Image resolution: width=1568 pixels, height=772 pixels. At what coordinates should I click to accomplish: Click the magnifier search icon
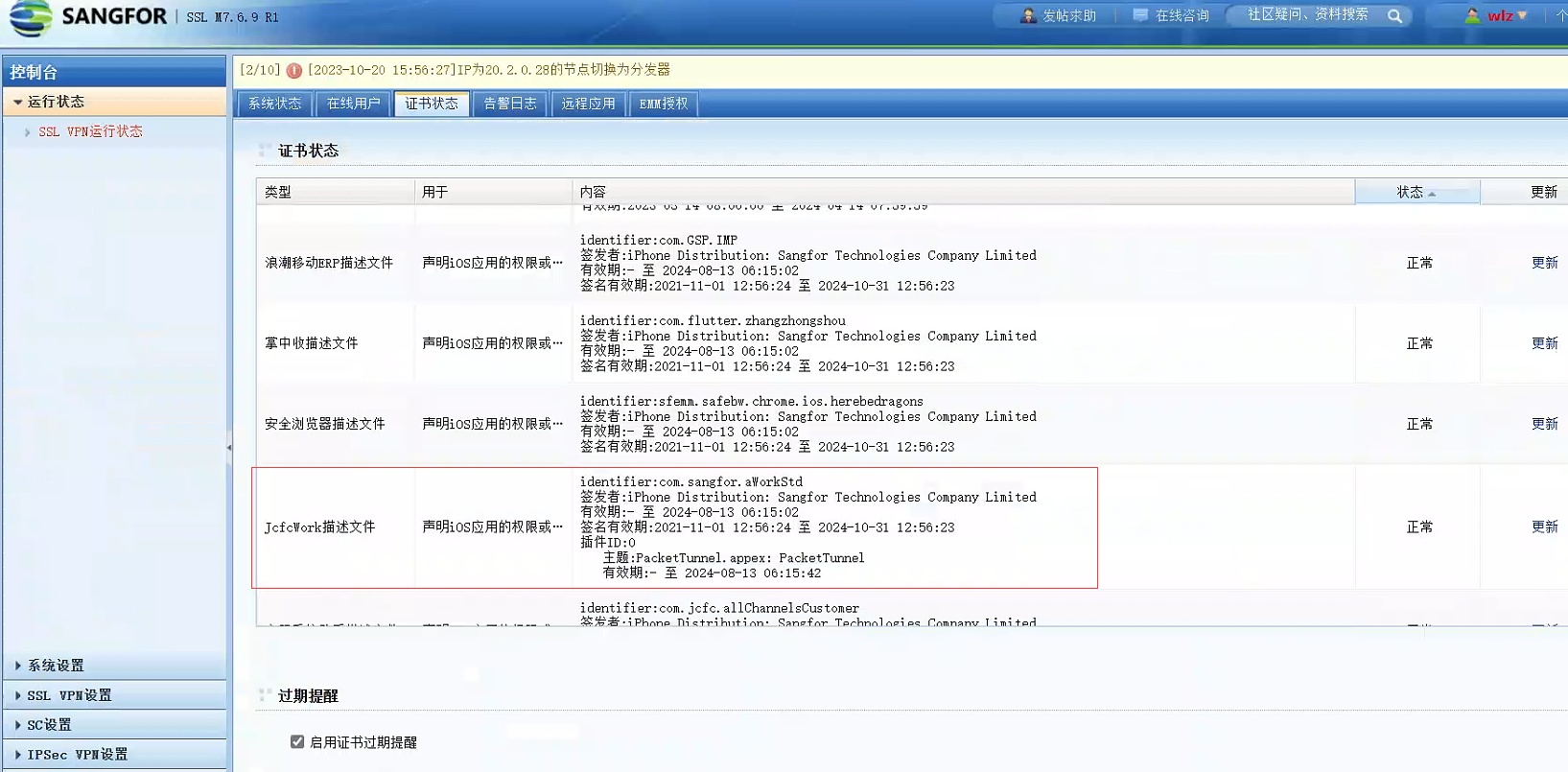(1394, 15)
